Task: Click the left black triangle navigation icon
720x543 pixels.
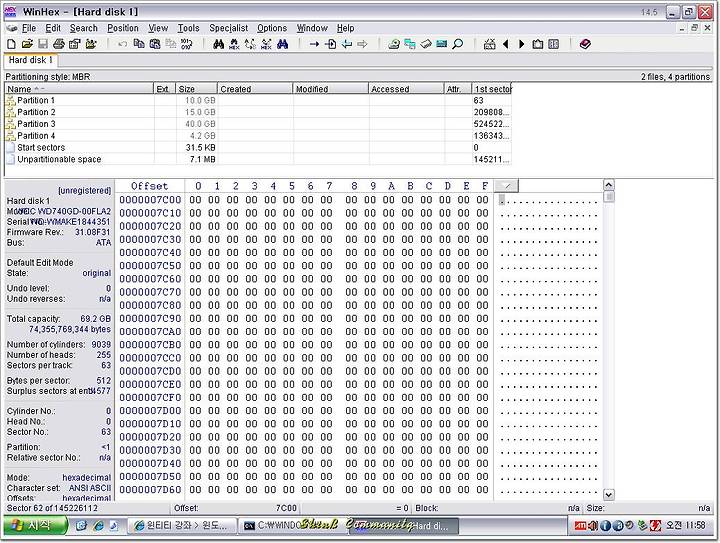Action: [x=506, y=44]
